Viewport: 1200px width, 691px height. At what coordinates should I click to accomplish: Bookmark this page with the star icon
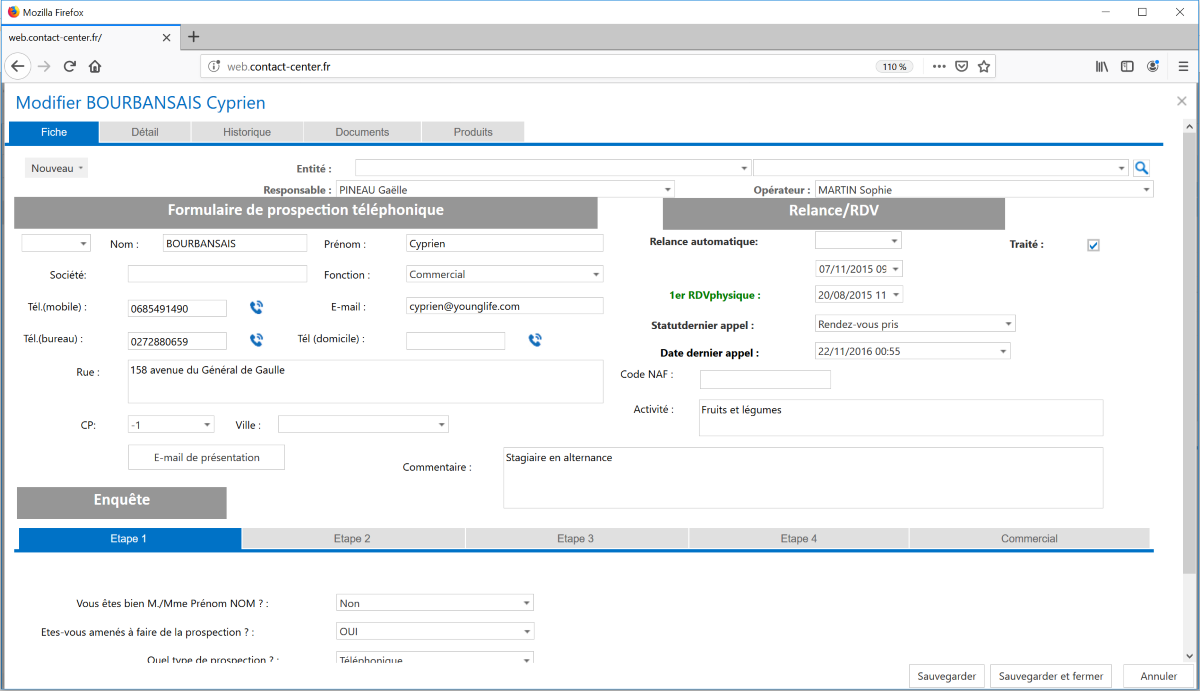[984, 66]
